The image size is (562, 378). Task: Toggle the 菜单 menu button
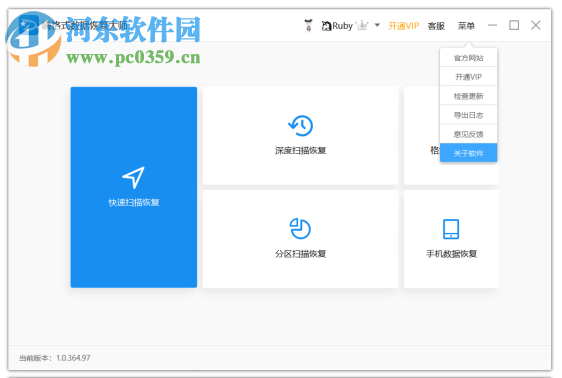pyautogui.click(x=466, y=26)
